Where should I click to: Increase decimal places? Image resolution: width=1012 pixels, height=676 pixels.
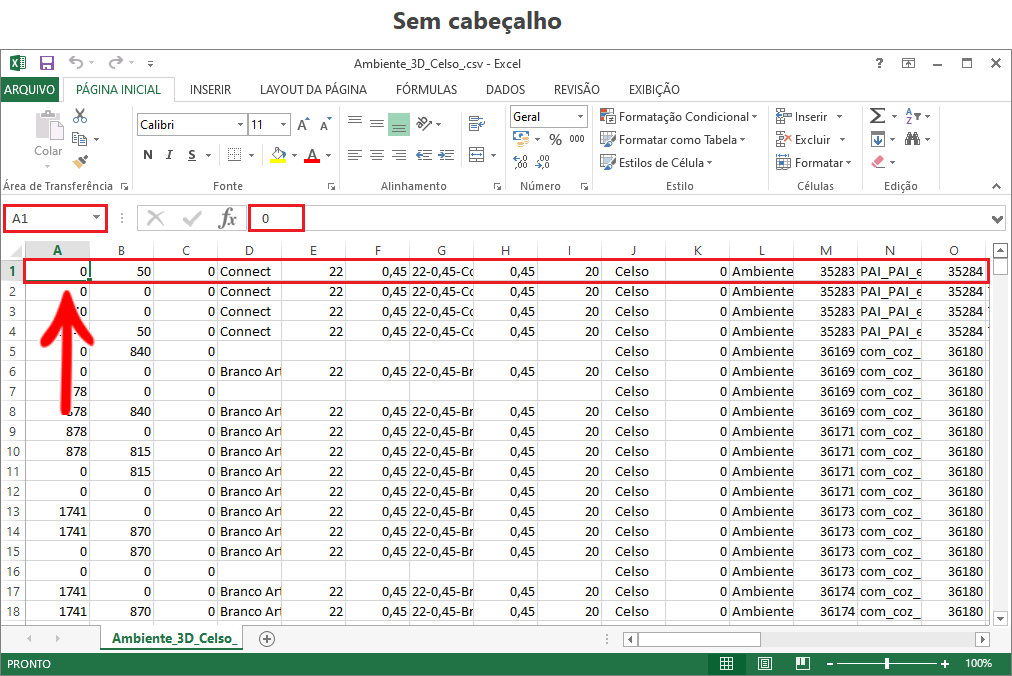pos(521,161)
